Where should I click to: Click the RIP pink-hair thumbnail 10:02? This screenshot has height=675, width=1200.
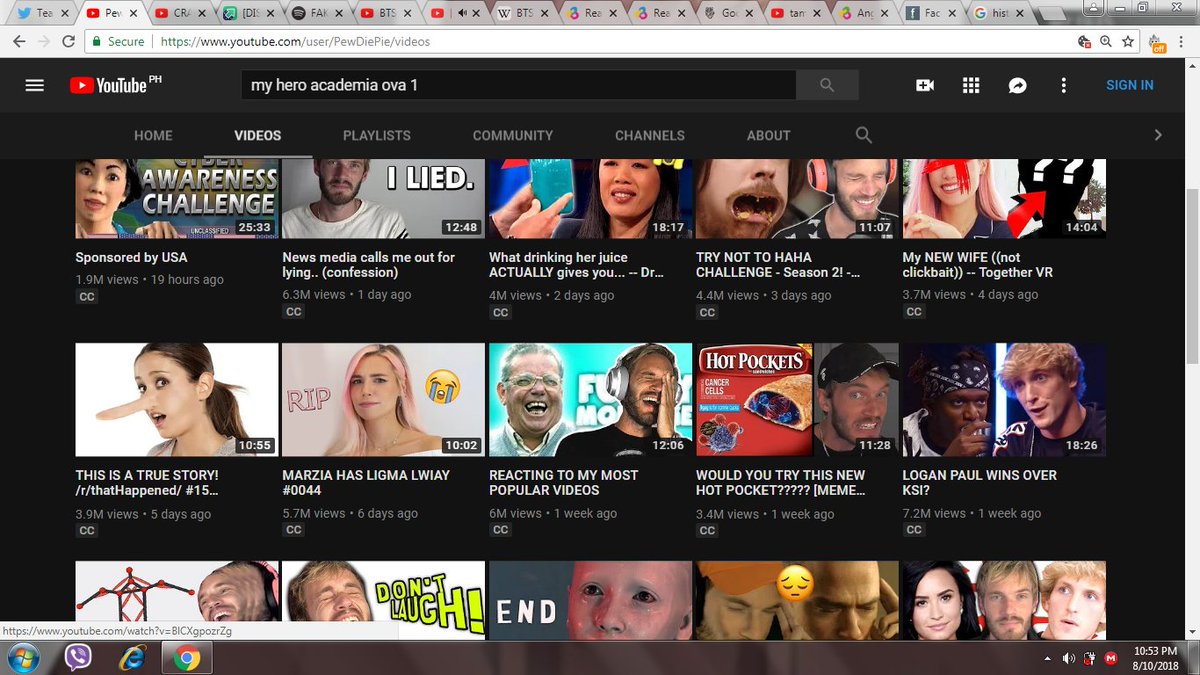coord(384,400)
